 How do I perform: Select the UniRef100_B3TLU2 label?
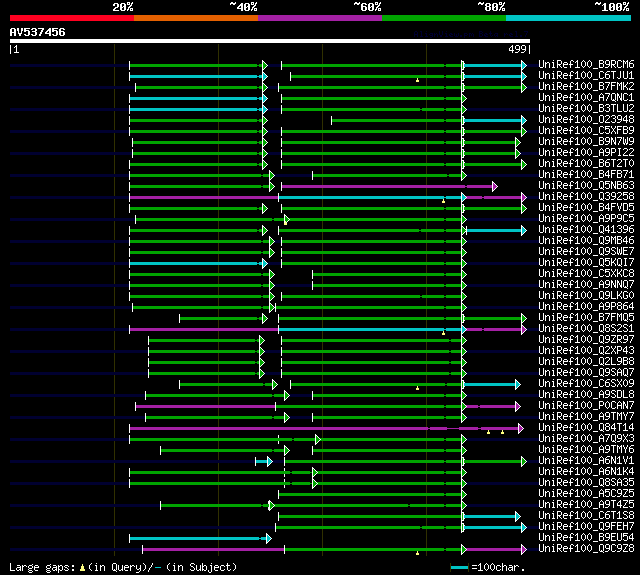point(586,109)
